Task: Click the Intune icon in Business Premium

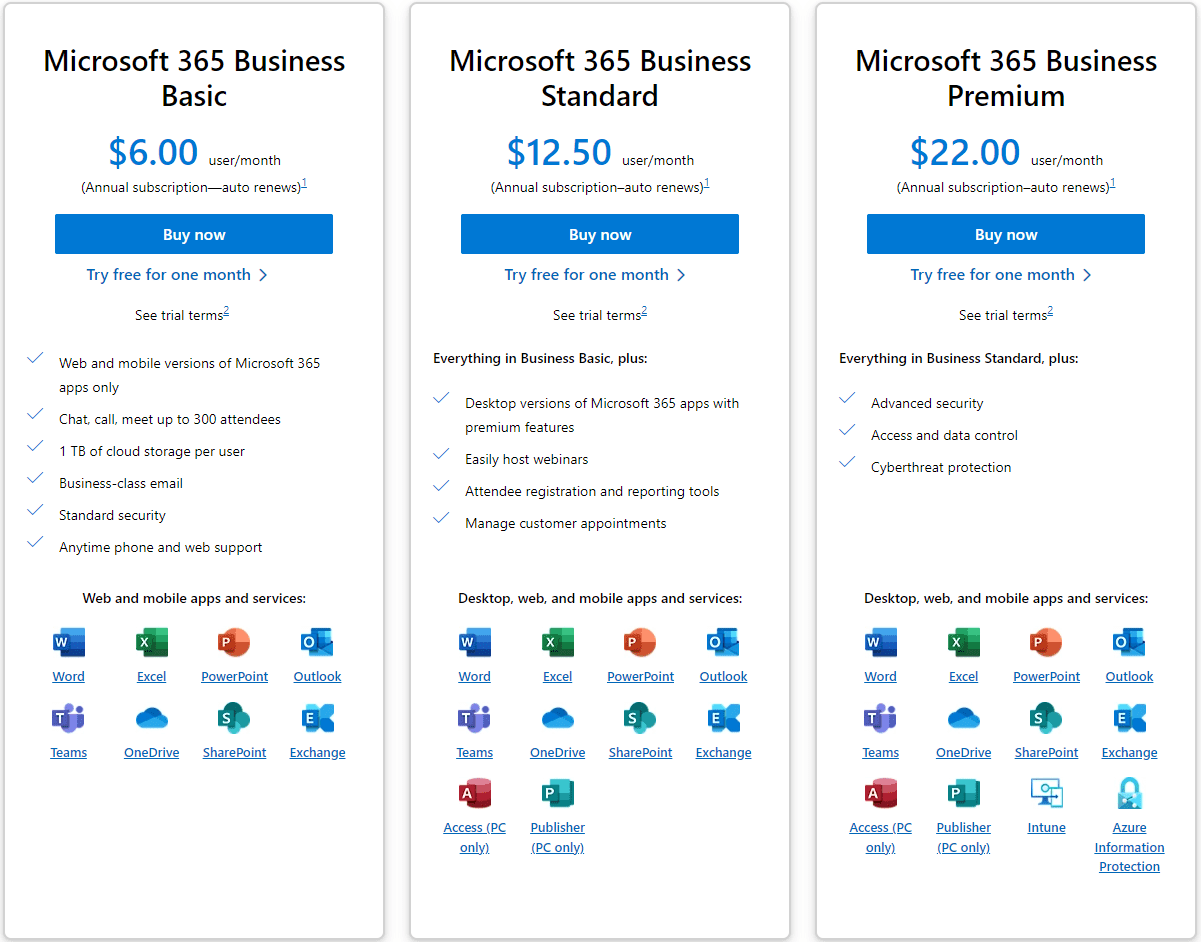Action: [1046, 794]
